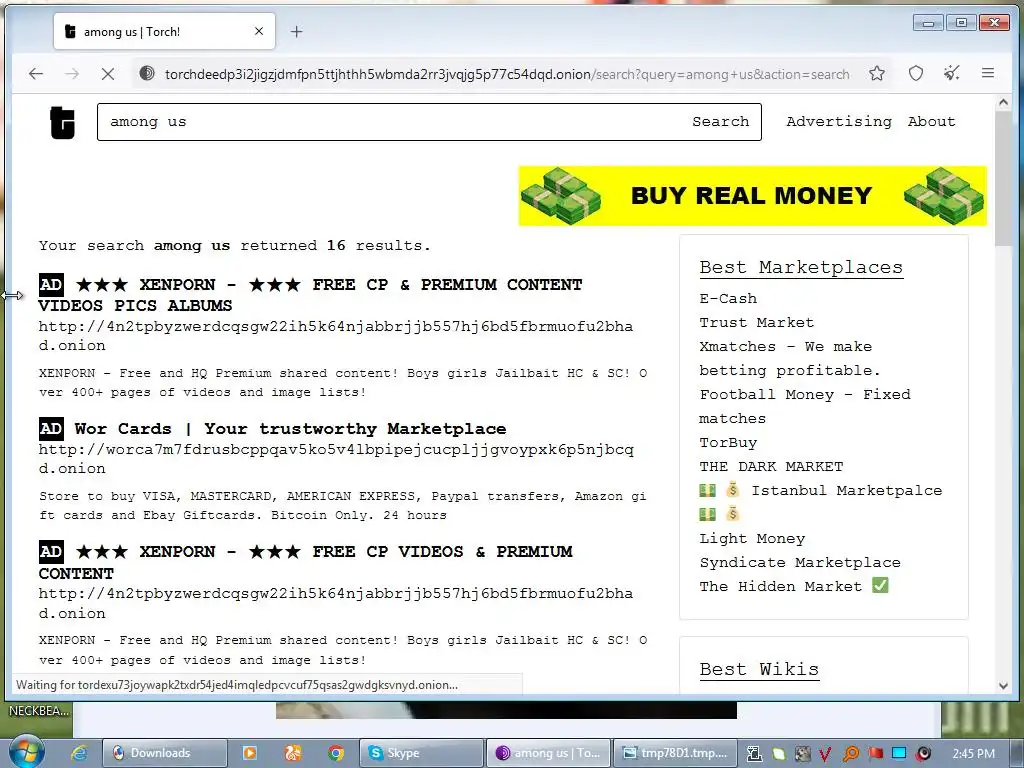1024x768 pixels.
Task: Open the tmp78D1.tmp taskbar window
Action: pyautogui.click(x=675, y=753)
